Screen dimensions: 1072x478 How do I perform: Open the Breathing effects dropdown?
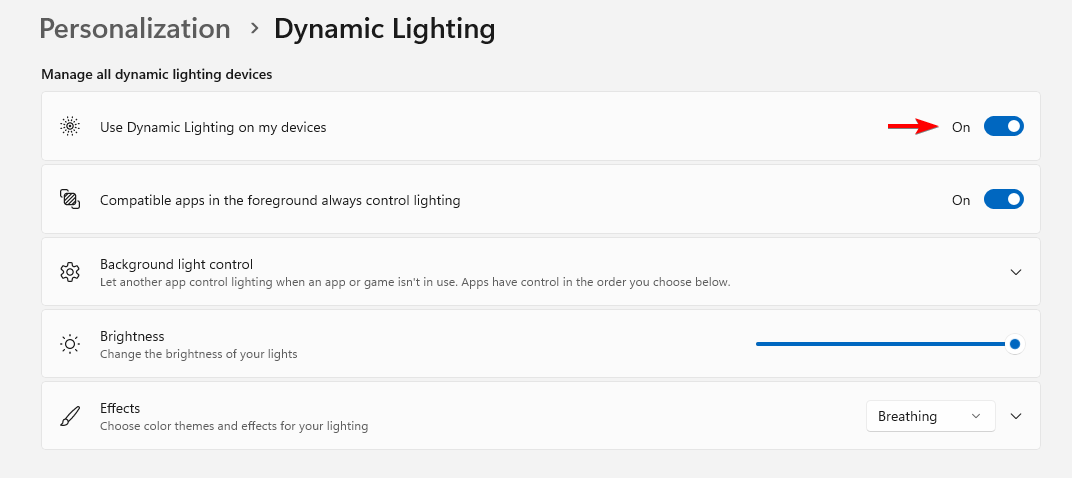930,416
